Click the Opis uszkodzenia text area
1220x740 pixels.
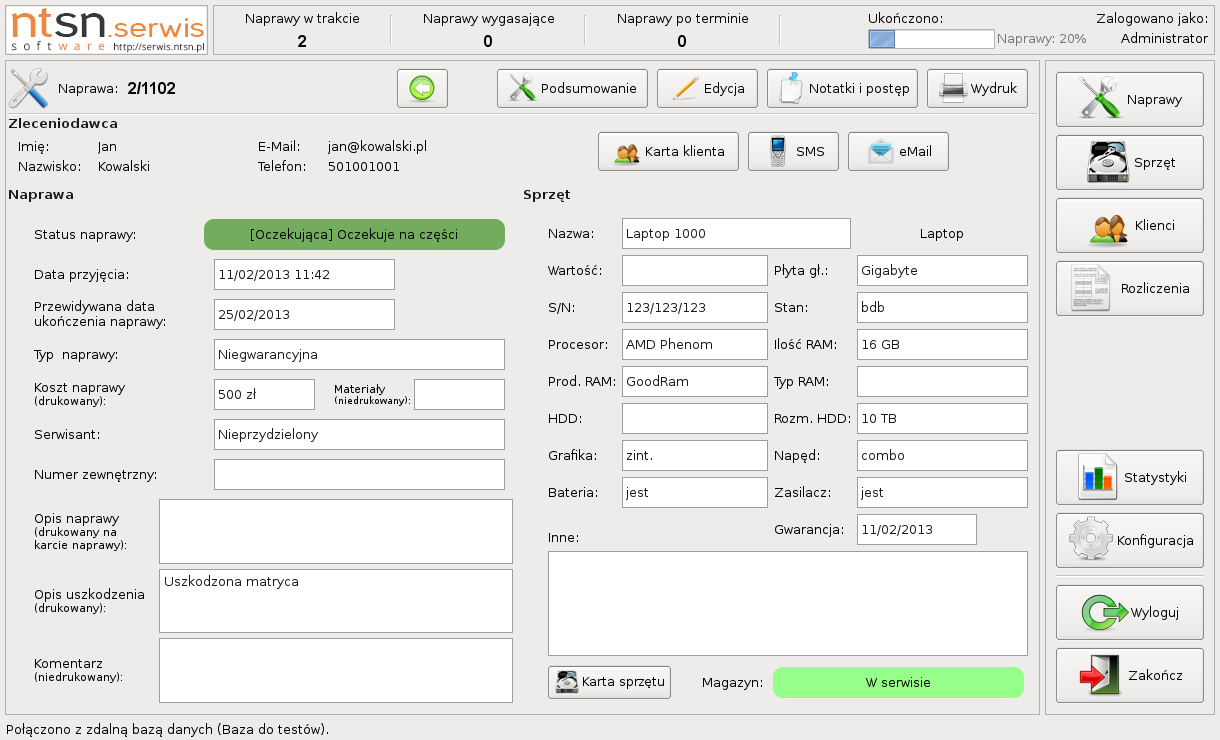[336, 601]
